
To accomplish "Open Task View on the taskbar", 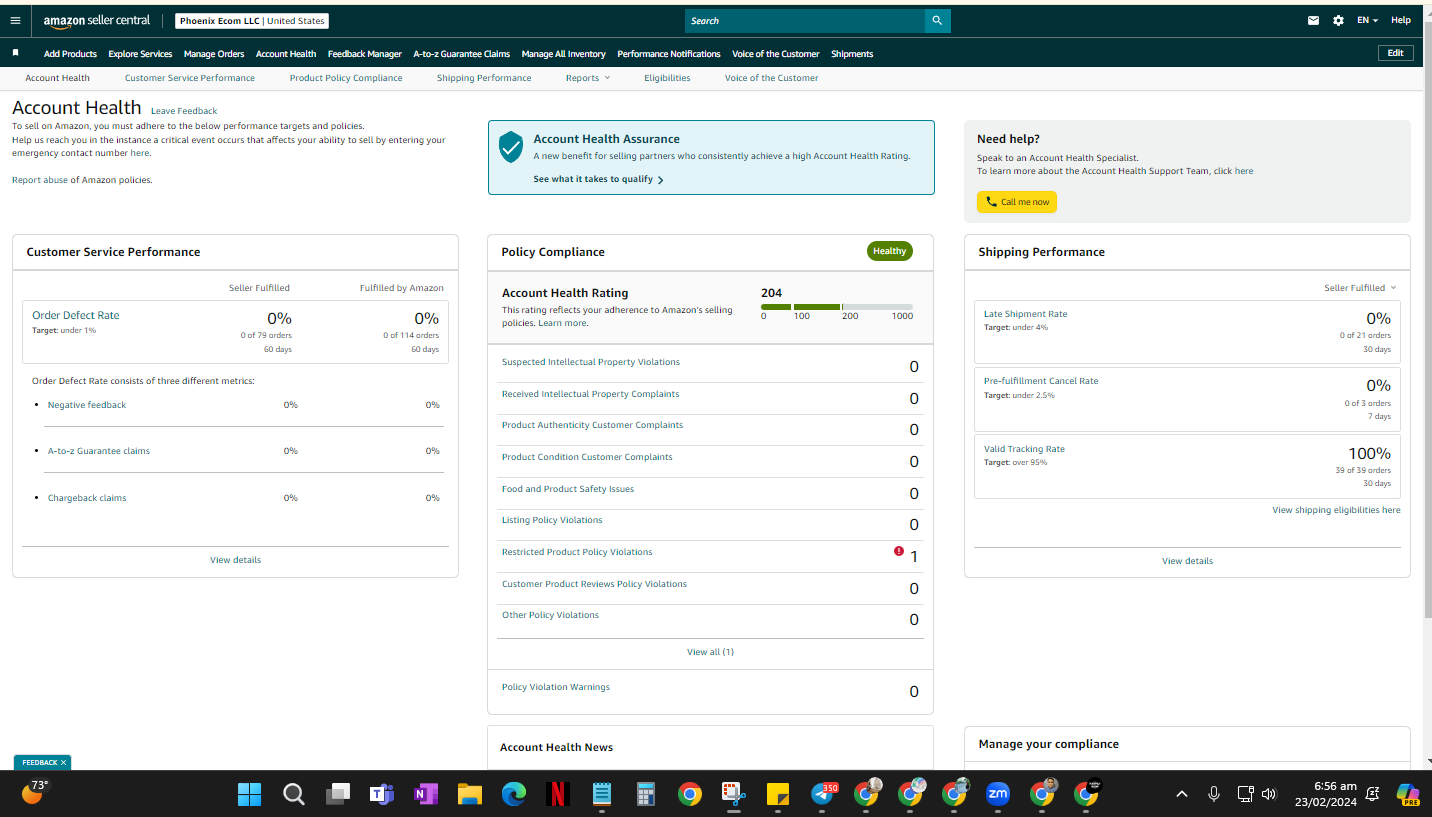I will click(338, 794).
